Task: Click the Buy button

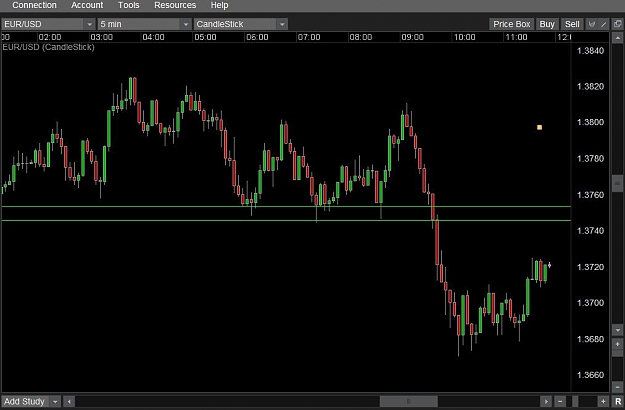Action: (x=547, y=24)
